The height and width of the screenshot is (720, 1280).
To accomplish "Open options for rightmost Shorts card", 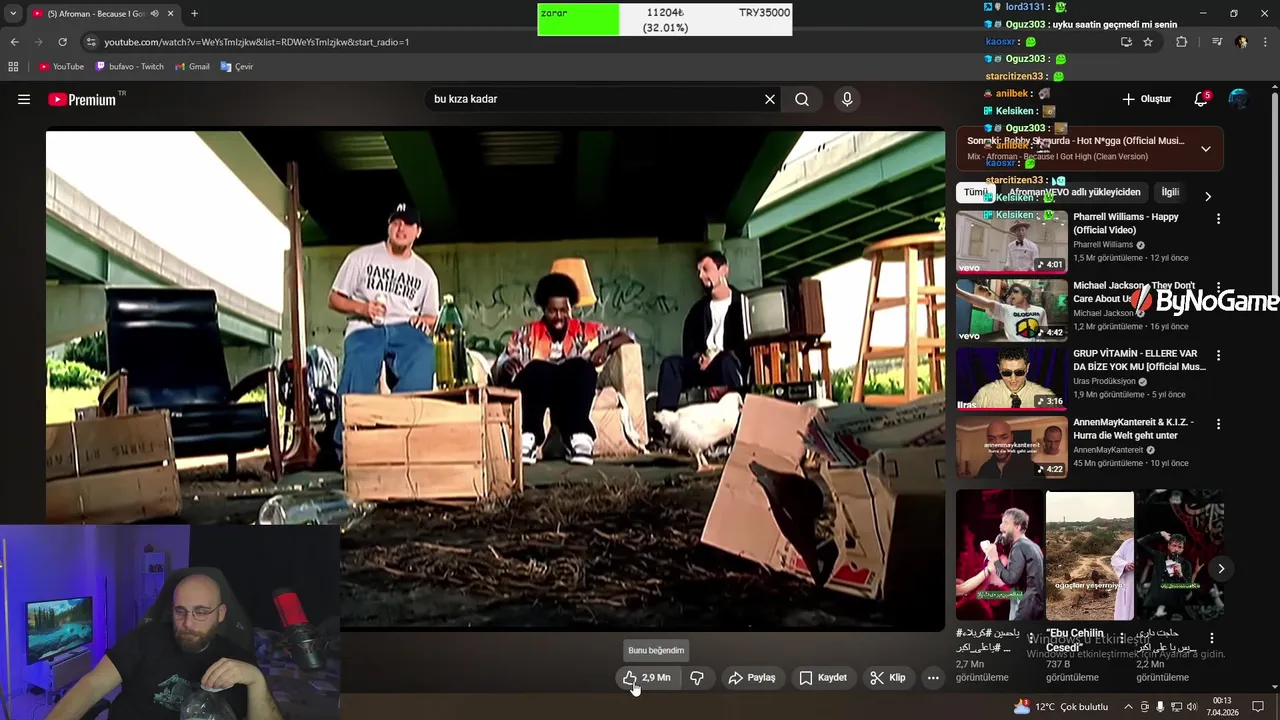I will pos(1211,638).
